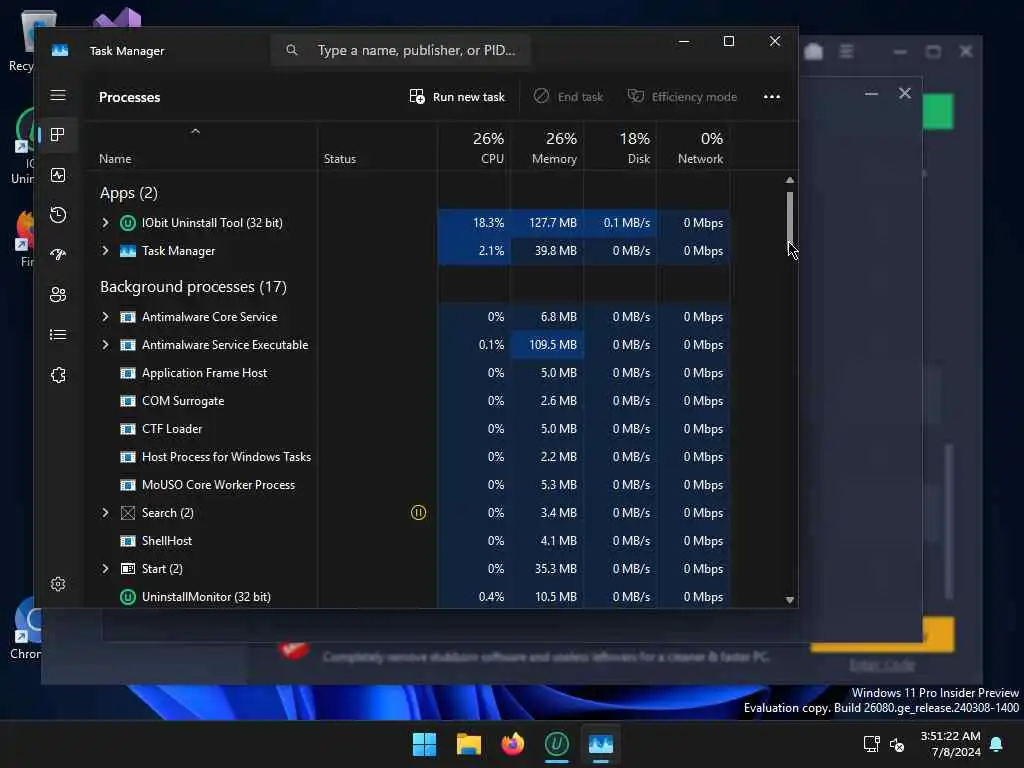Screen dimensions: 1024x768
Task: Expand the Start (2) process group
Action: coord(105,569)
